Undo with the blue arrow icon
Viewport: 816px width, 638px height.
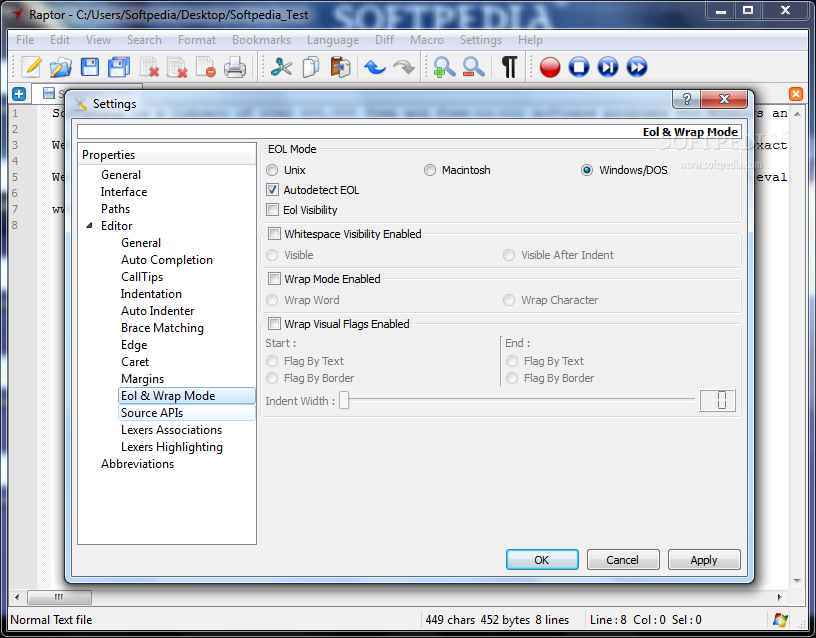point(375,67)
